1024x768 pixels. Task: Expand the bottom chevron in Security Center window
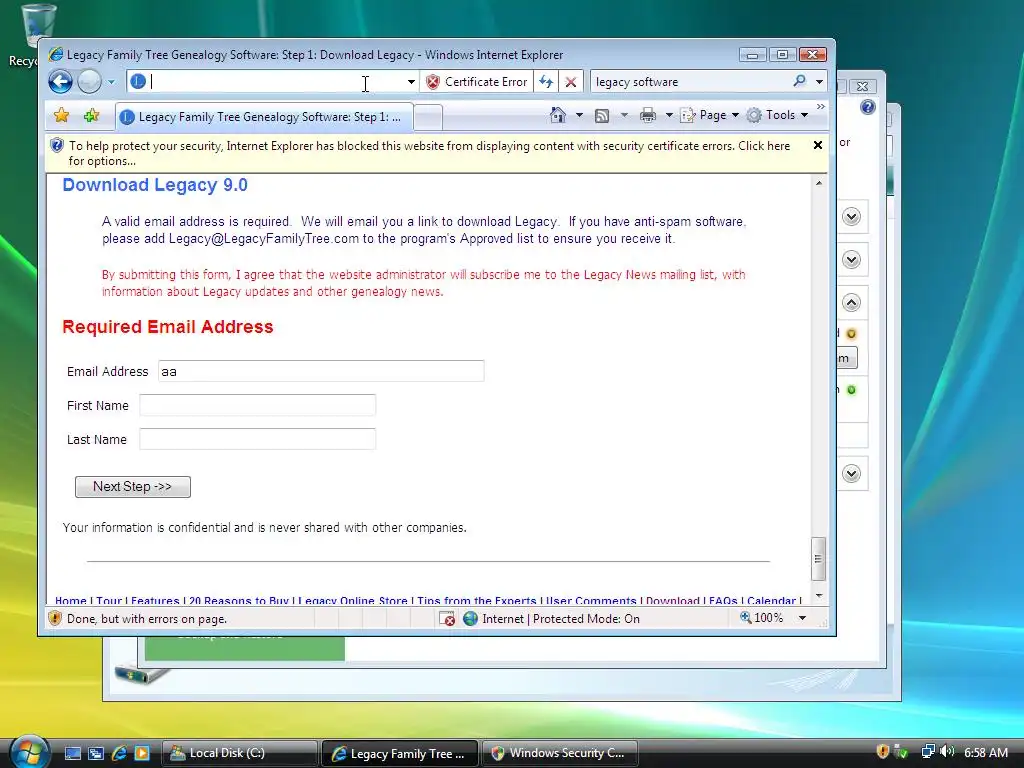tap(851, 473)
